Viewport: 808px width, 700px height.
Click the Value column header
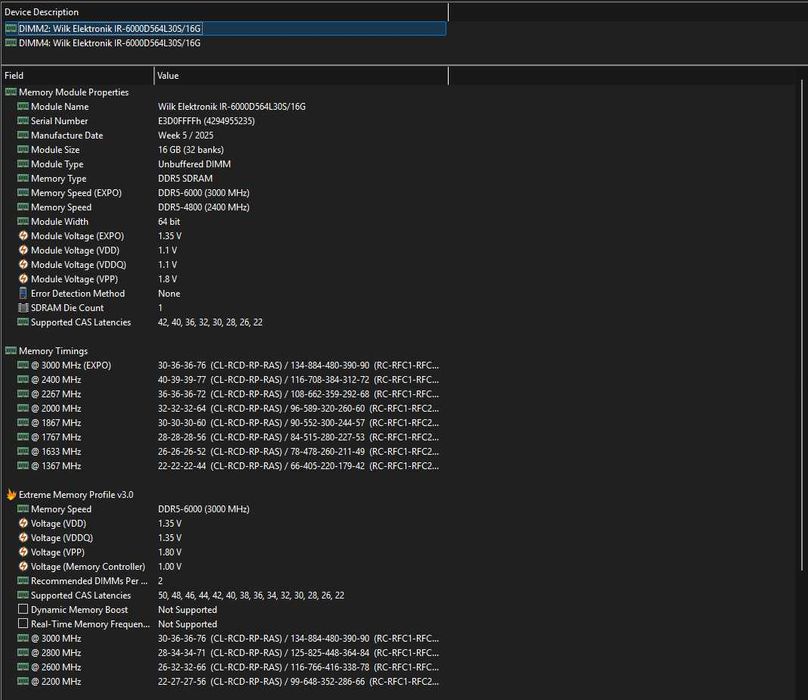click(301, 75)
